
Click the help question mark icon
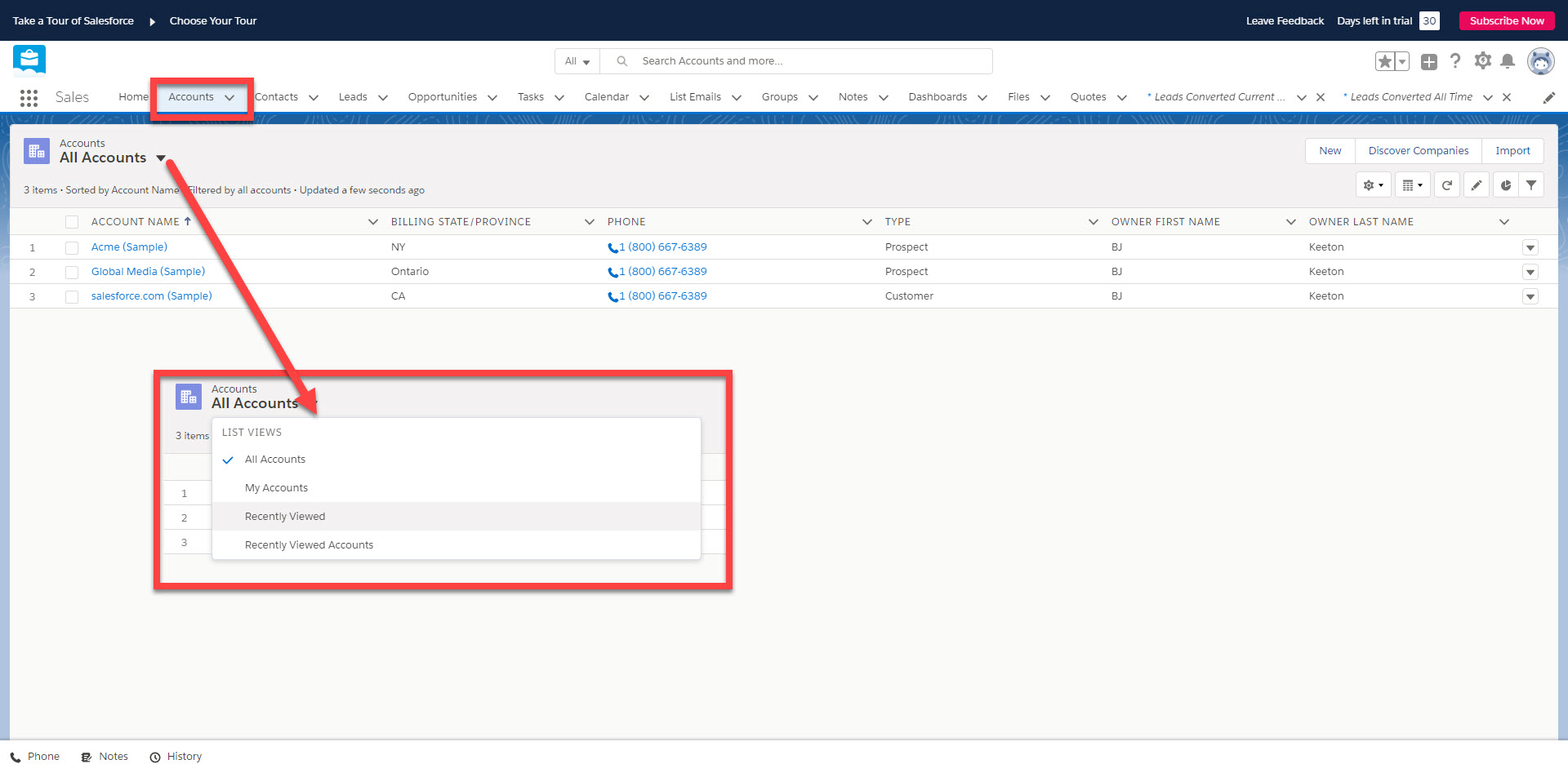coord(1455,61)
